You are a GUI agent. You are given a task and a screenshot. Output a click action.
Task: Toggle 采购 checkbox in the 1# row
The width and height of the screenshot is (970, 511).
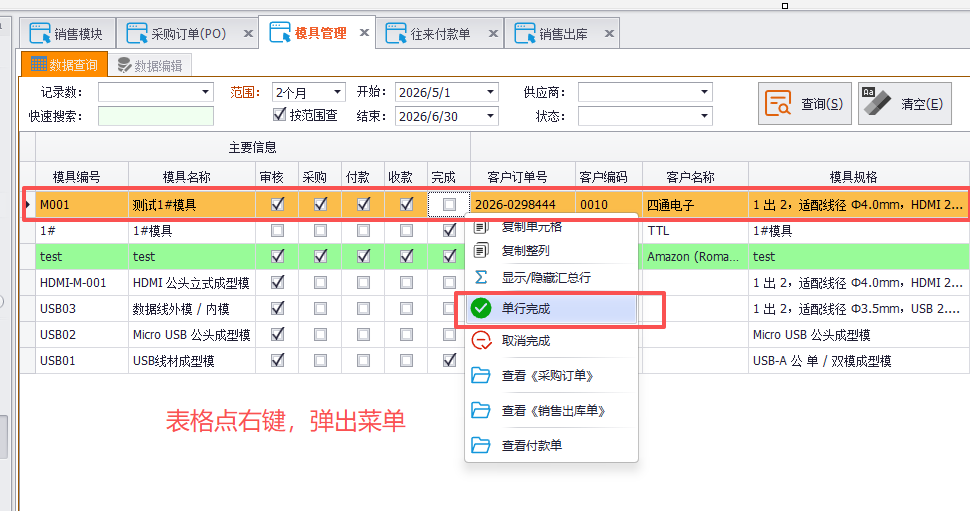(320, 231)
